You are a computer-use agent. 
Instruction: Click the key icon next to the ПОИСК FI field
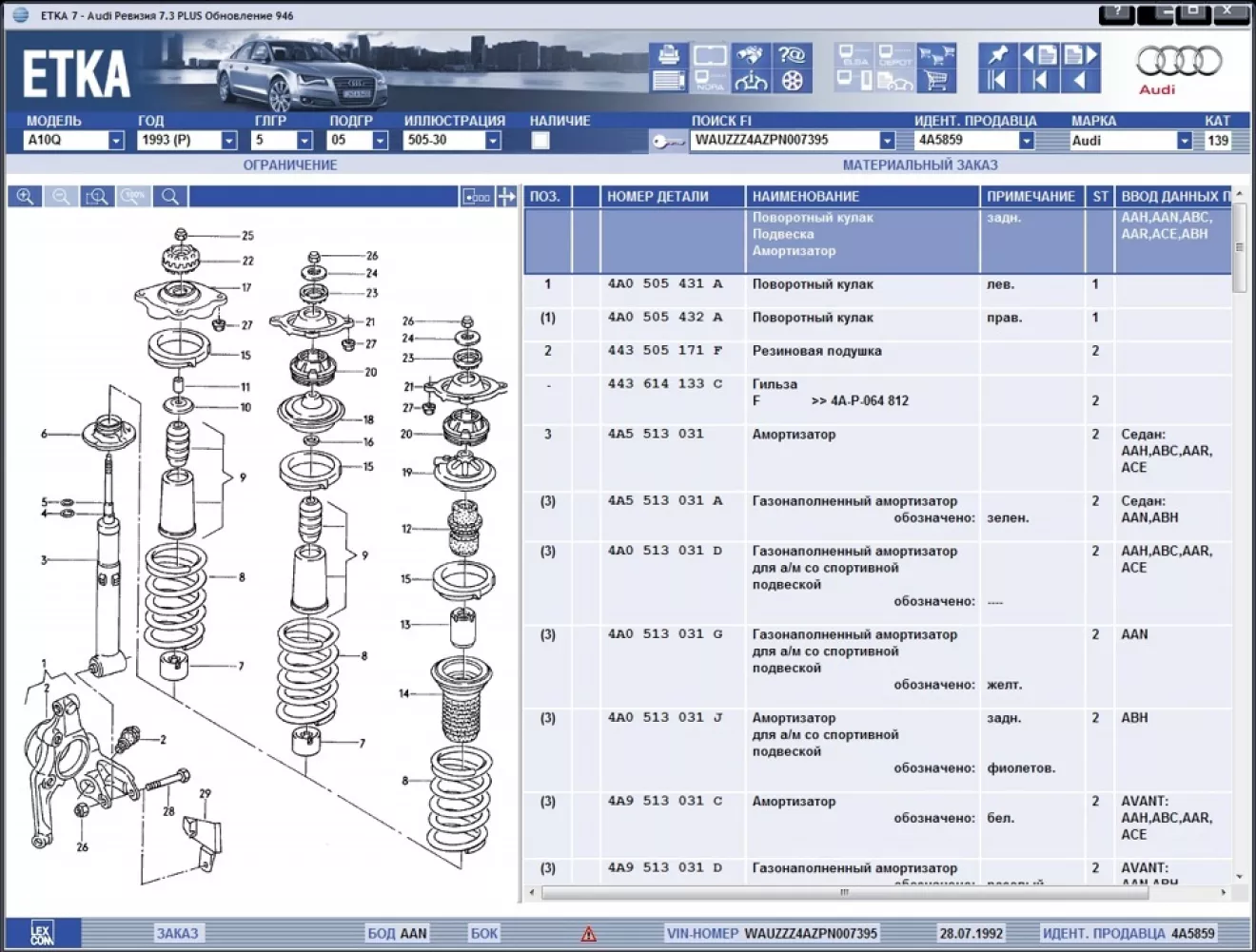(668, 141)
